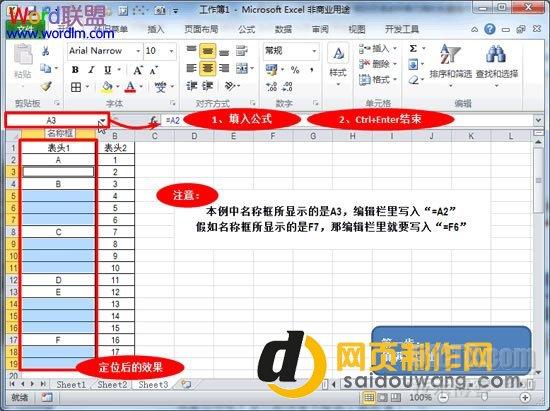Apply the red font color A
Screen dimensions: 550x411
[x=130, y=87]
